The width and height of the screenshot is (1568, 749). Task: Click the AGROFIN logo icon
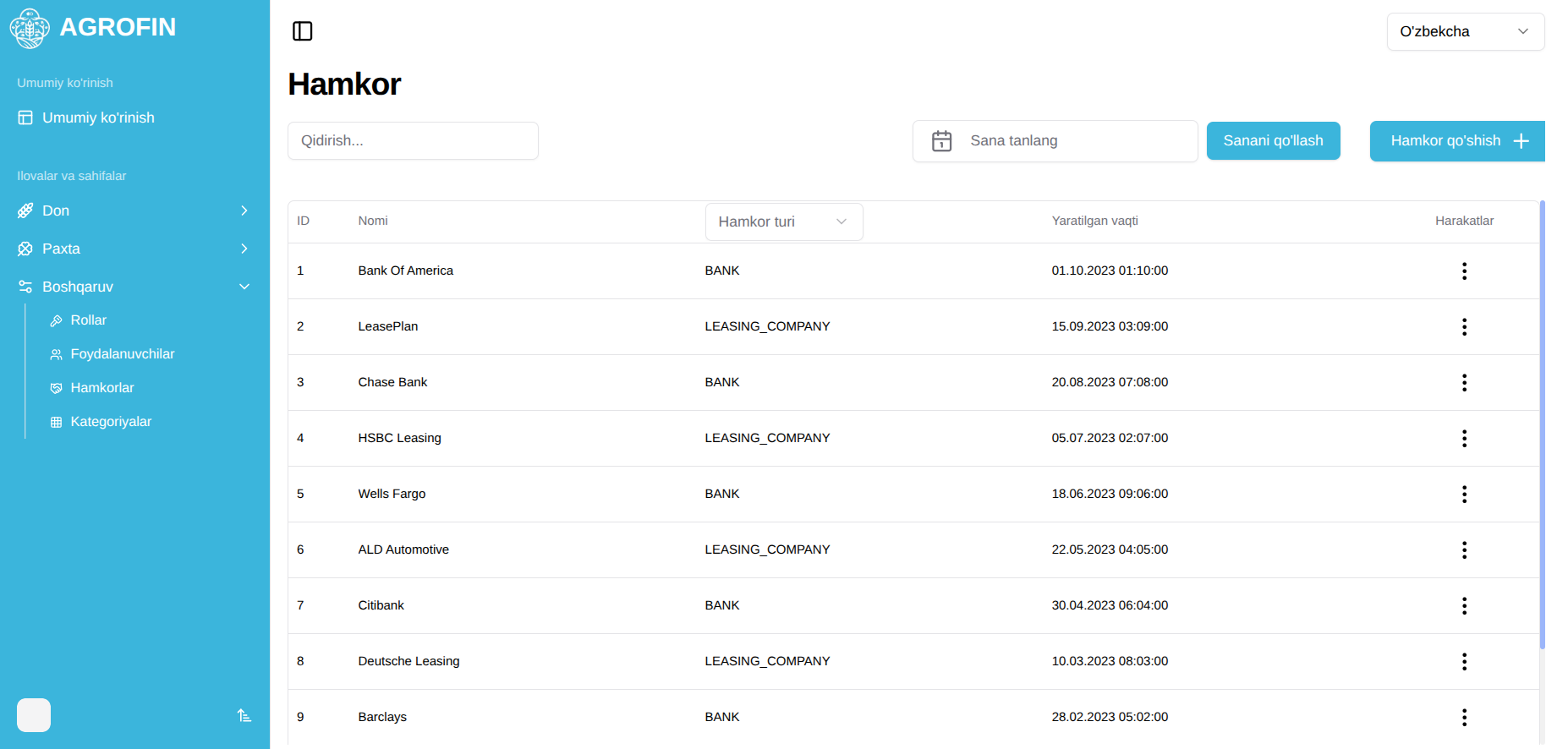coord(30,28)
